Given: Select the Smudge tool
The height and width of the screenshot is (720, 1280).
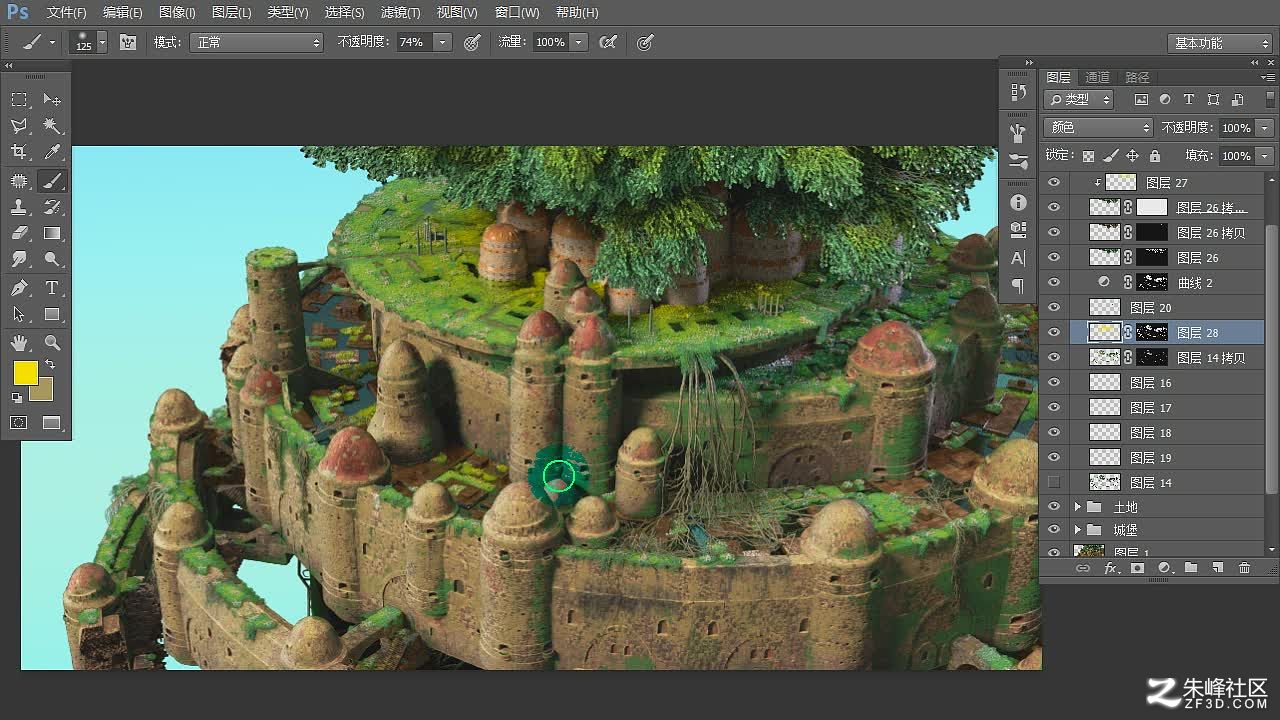Looking at the screenshot, I should pyautogui.click(x=19, y=259).
